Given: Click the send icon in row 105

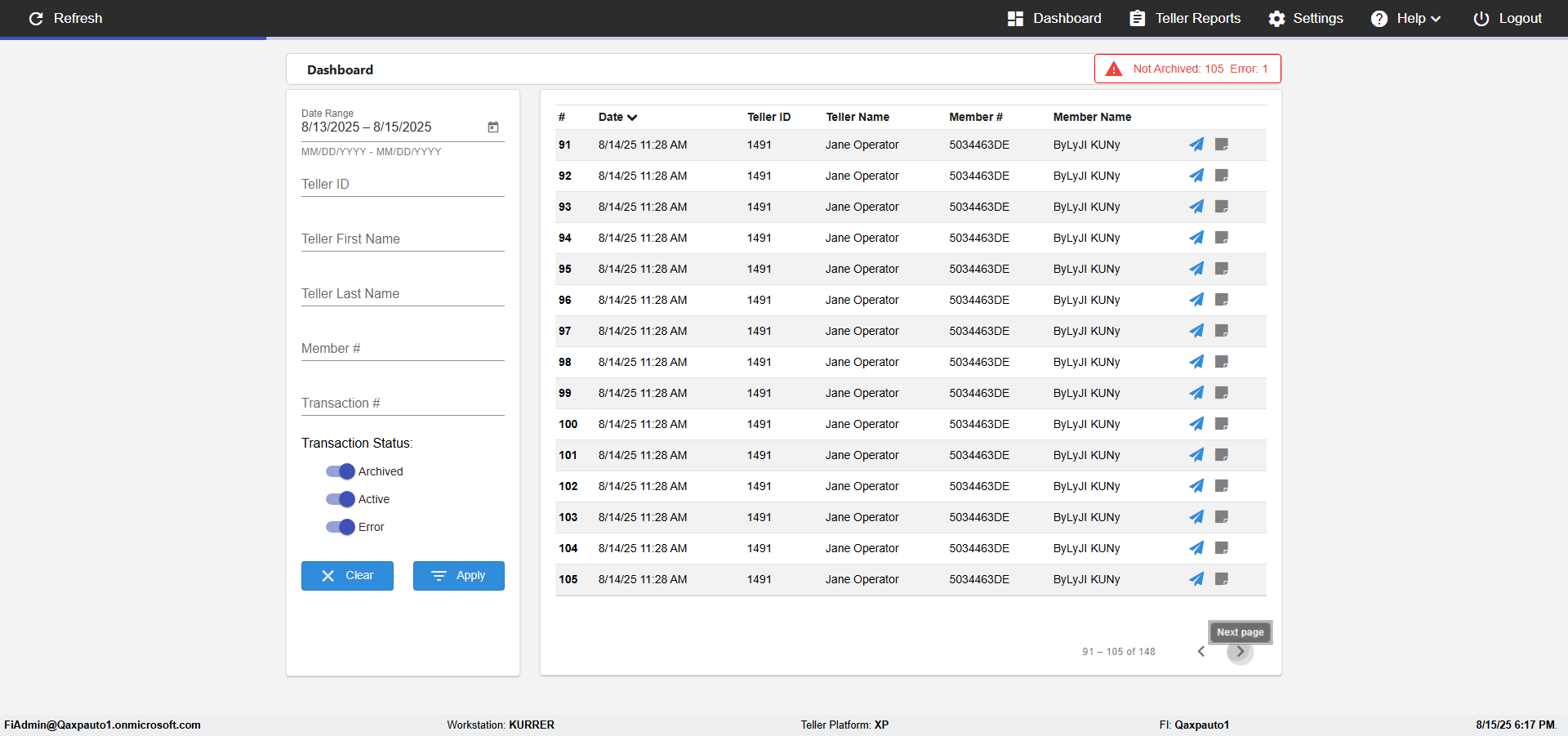Looking at the screenshot, I should [x=1196, y=579].
